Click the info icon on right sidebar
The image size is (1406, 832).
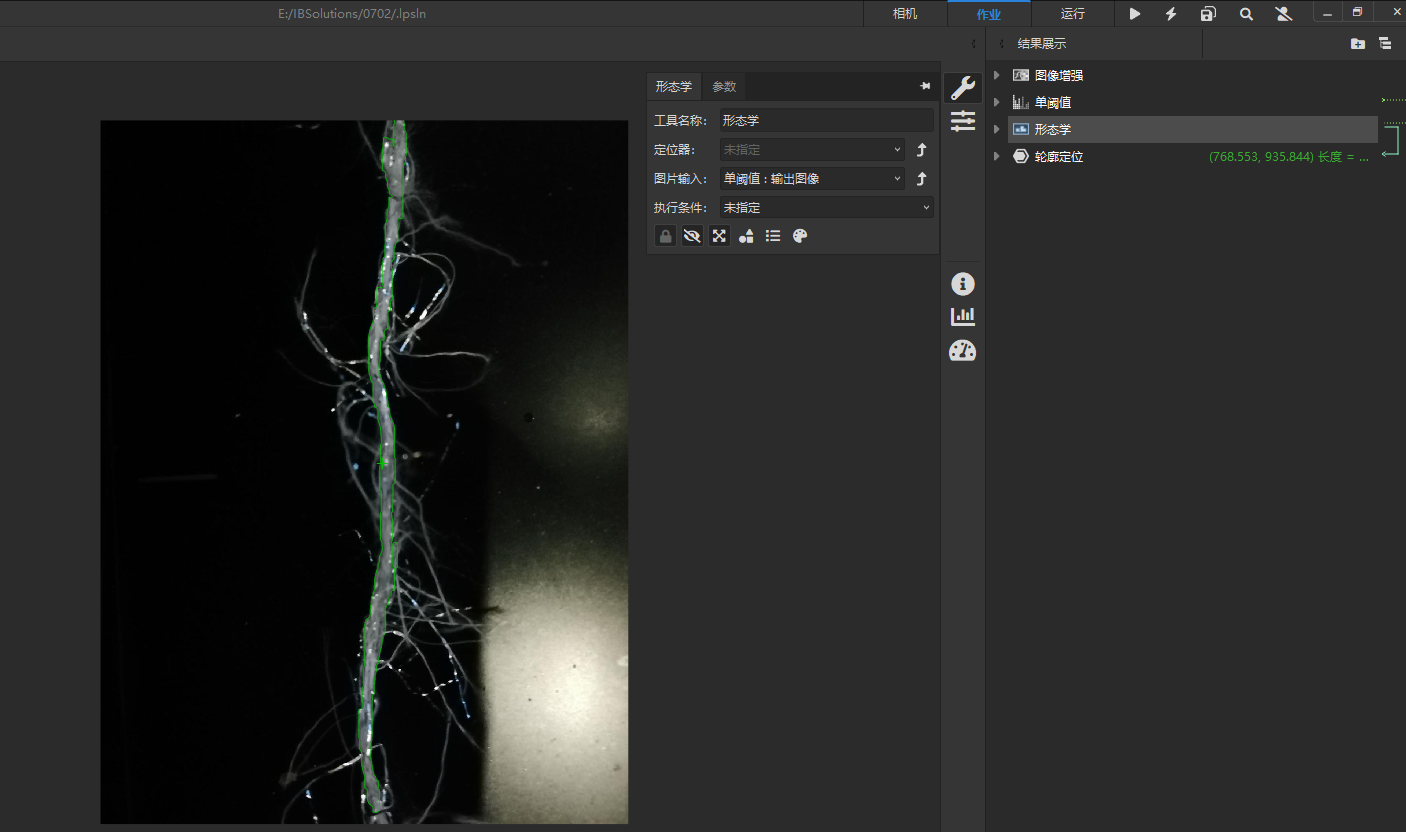962,284
